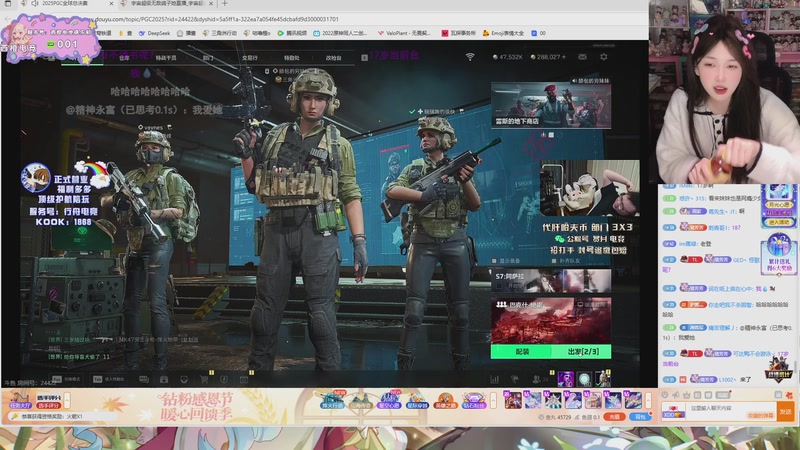
Task: Select the 巴克什 map card
Action: tap(551, 321)
